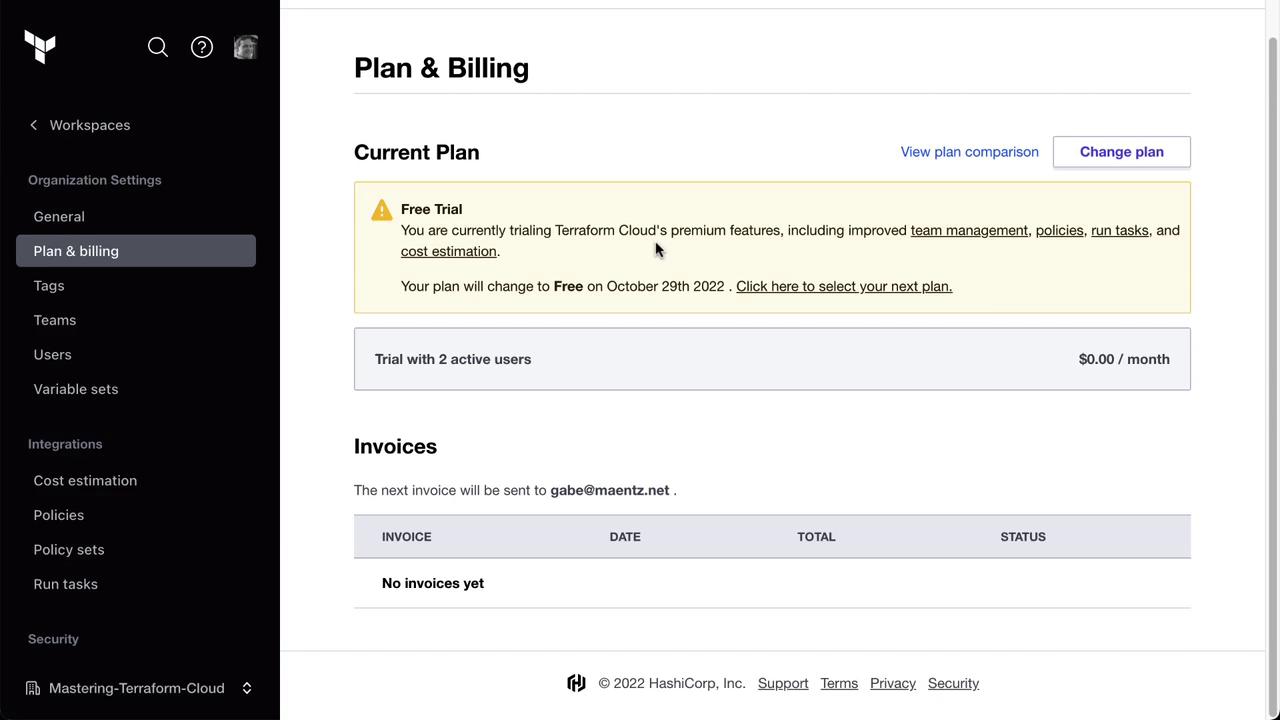Open Run tasks in the sidebar

66,584
